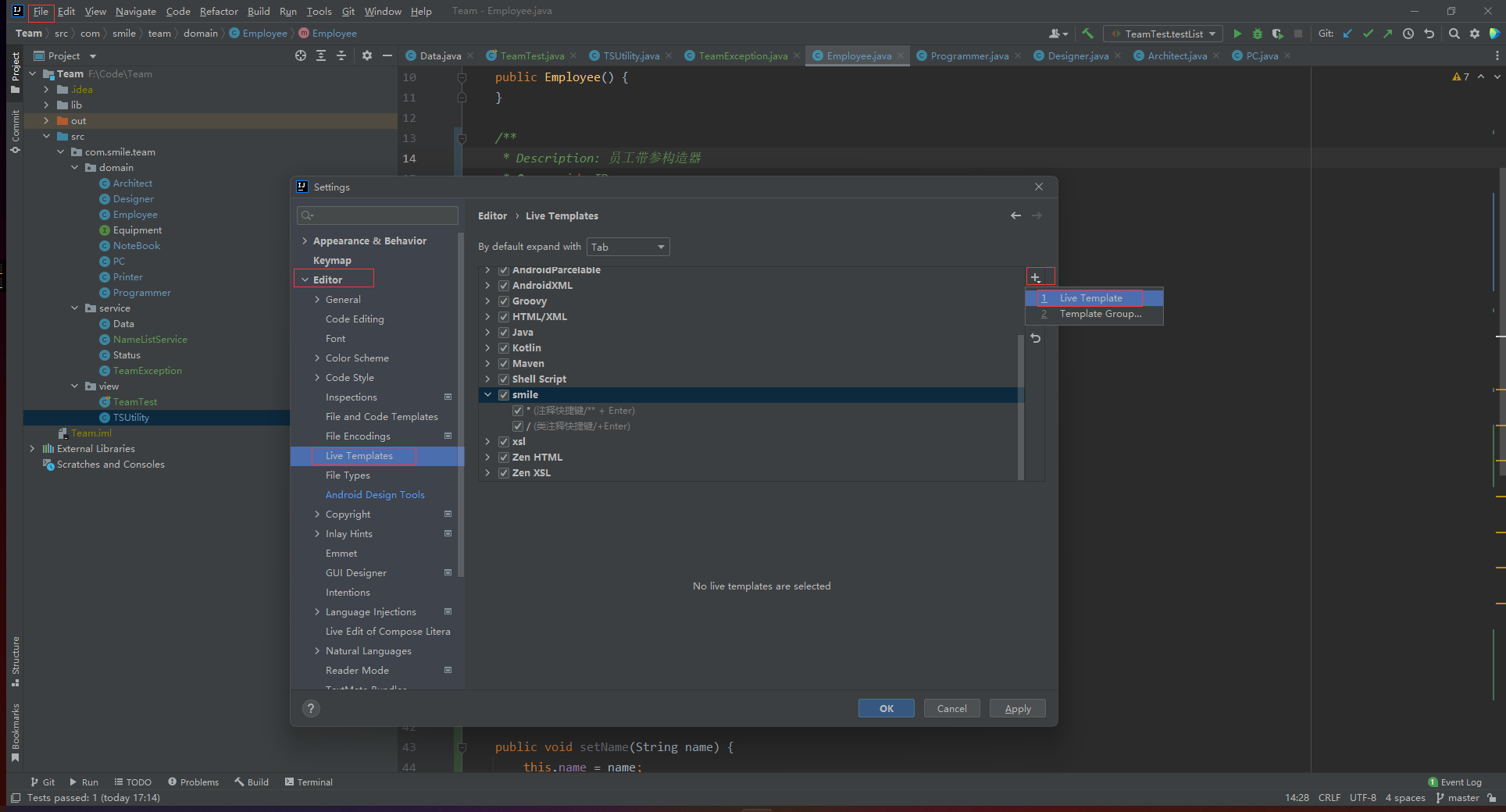The height and width of the screenshot is (812, 1506).
Task: Toggle the smile group checkbox
Action: click(504, 394)
